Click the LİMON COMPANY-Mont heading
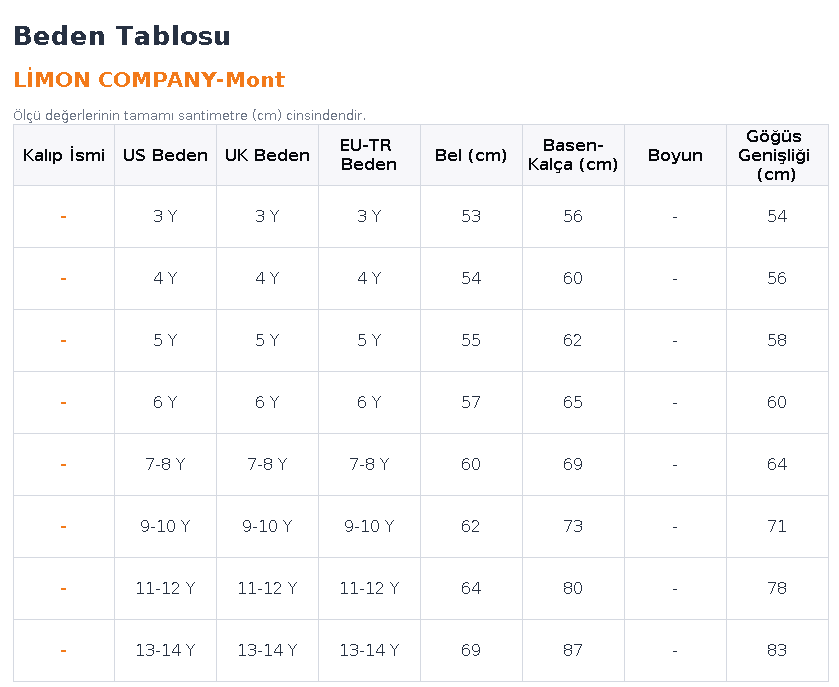Screen dimensions: 839x687 tap(149, 79)
